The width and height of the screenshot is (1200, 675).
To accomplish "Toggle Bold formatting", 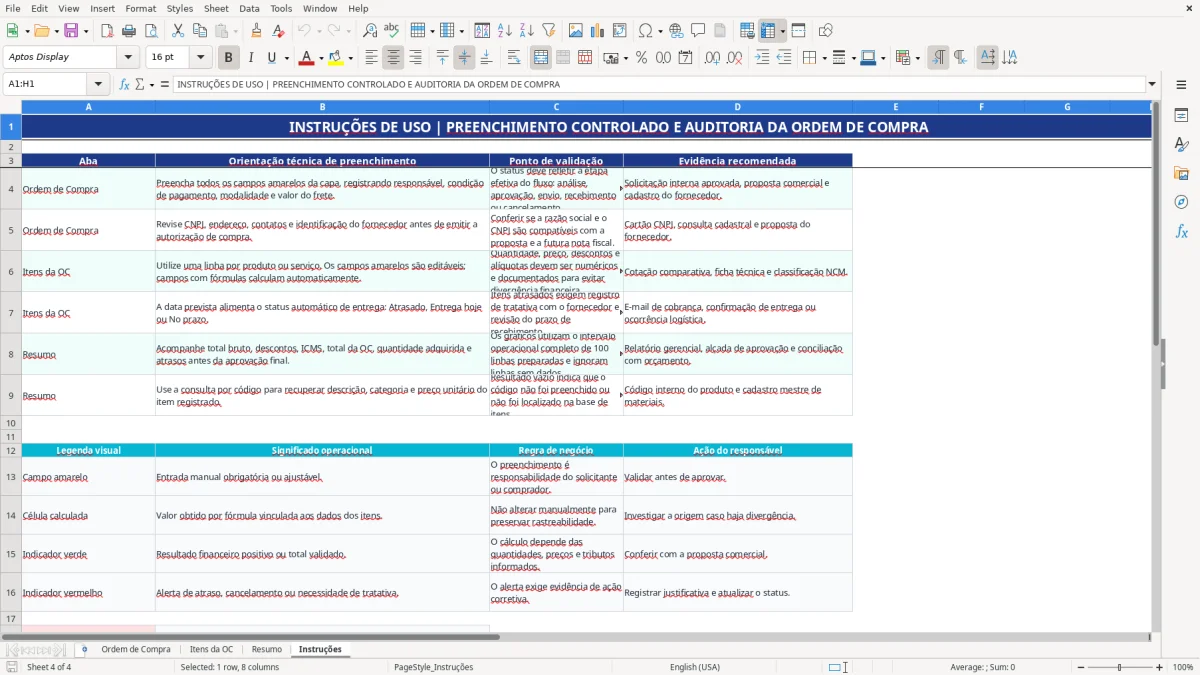I will [x=229, y=58].
